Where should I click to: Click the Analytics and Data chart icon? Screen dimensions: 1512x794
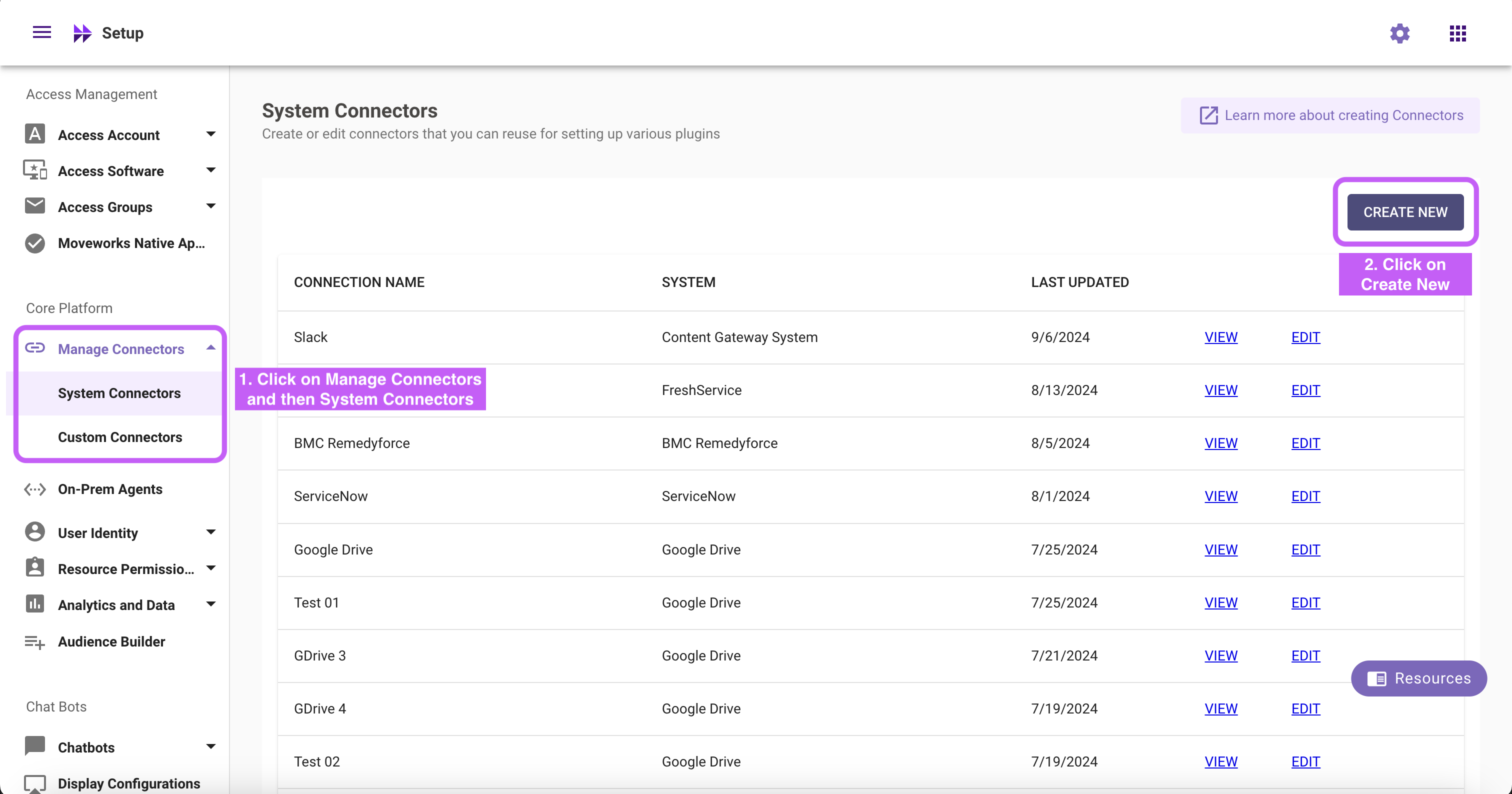tap(35, 604)
